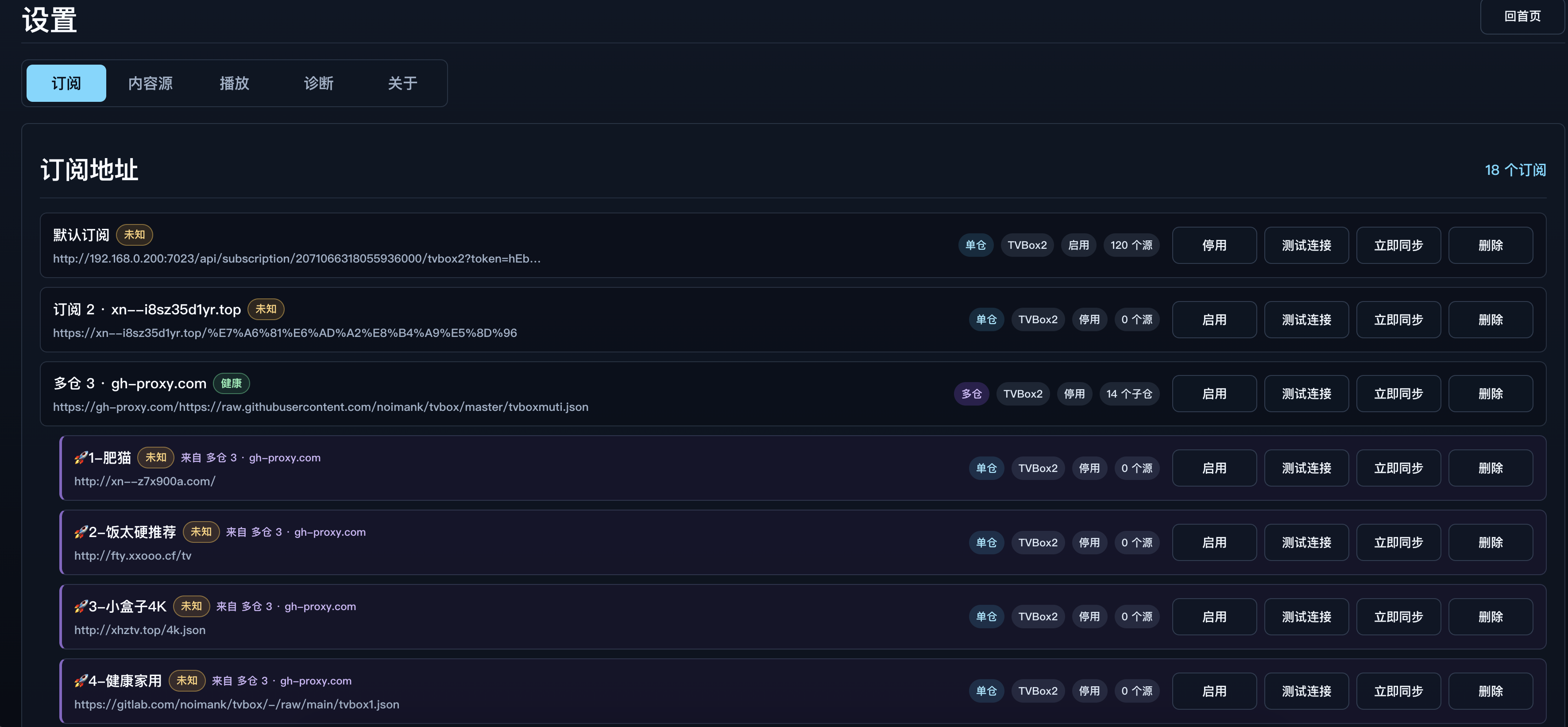Return home using 回首页 button
This screenshot has width=1568, height=727.
click(x=1522, y=16)
